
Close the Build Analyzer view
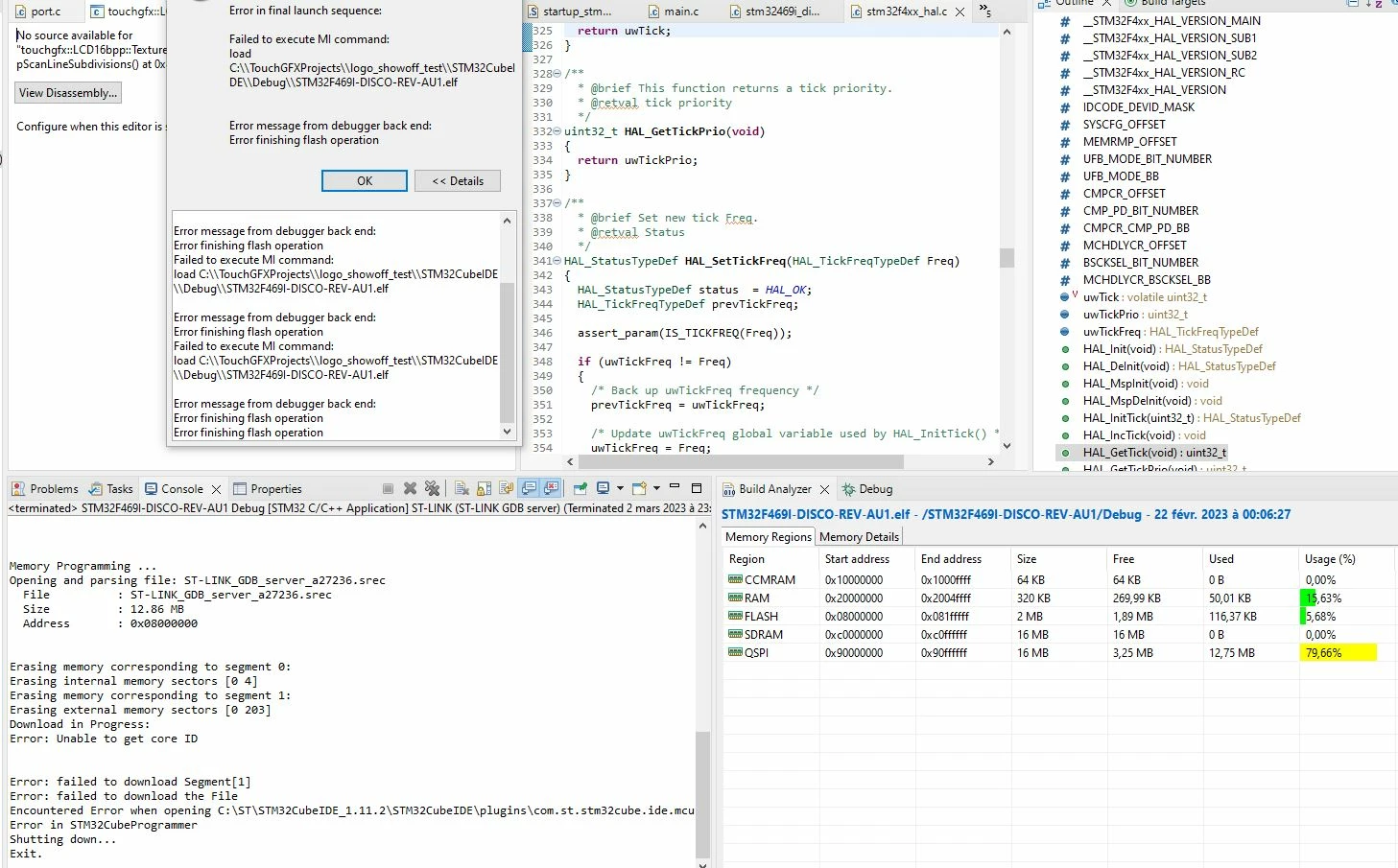824,489
